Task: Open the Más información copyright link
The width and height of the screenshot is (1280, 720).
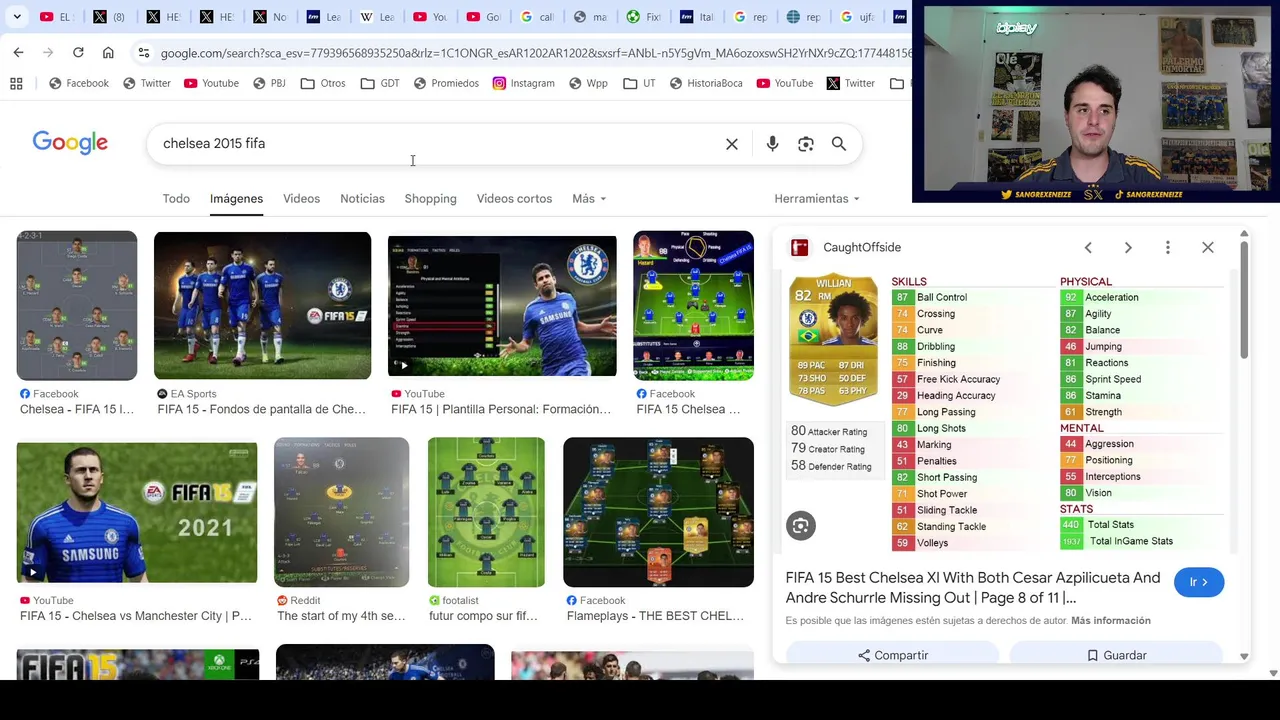Action: 1110,620
